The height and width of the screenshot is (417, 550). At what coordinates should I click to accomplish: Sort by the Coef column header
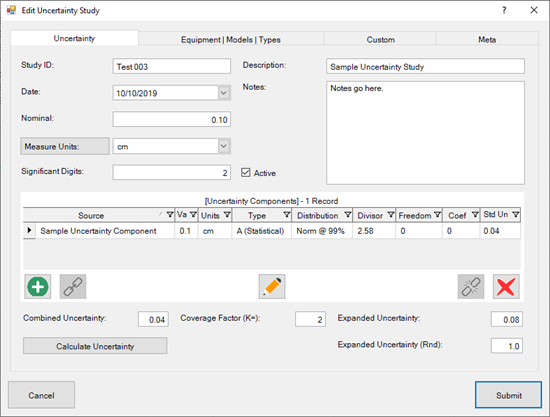click(457, 215)
